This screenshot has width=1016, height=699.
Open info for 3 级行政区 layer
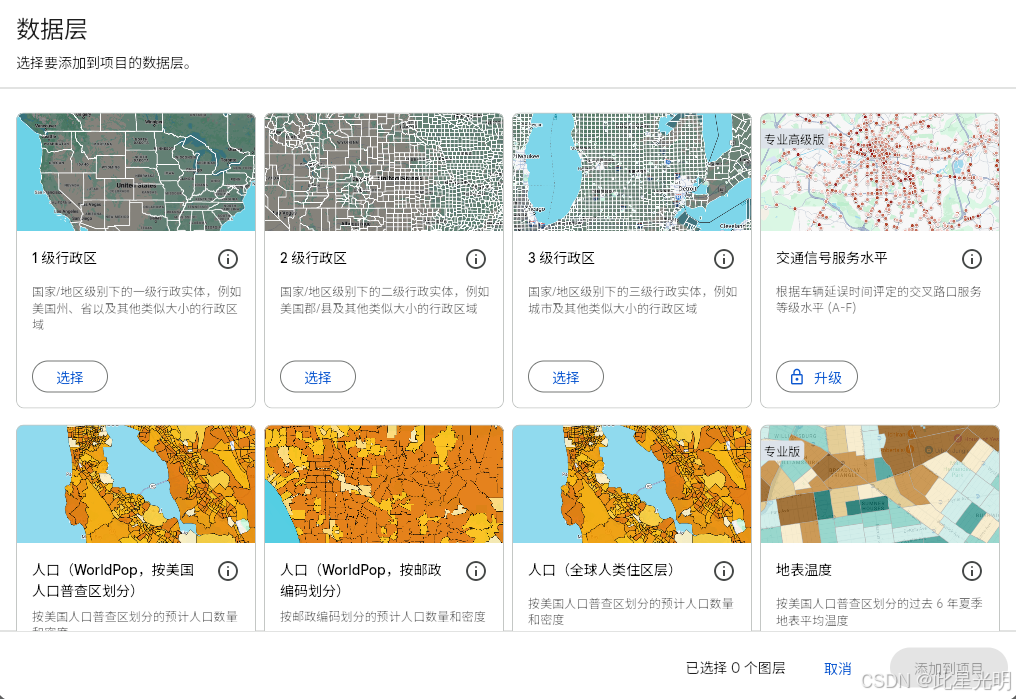724,259
